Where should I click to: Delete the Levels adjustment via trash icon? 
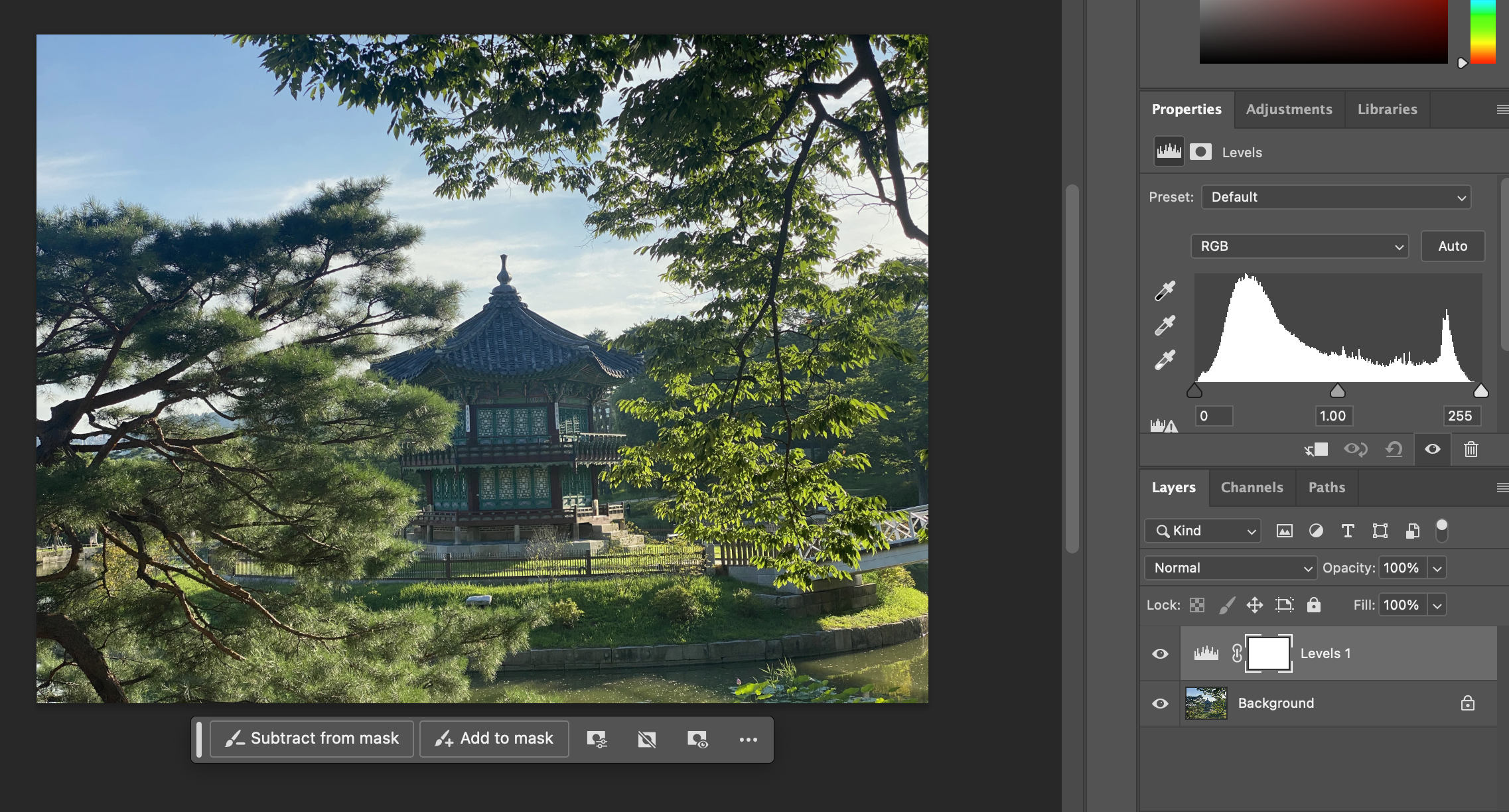tap(1471, 450)
